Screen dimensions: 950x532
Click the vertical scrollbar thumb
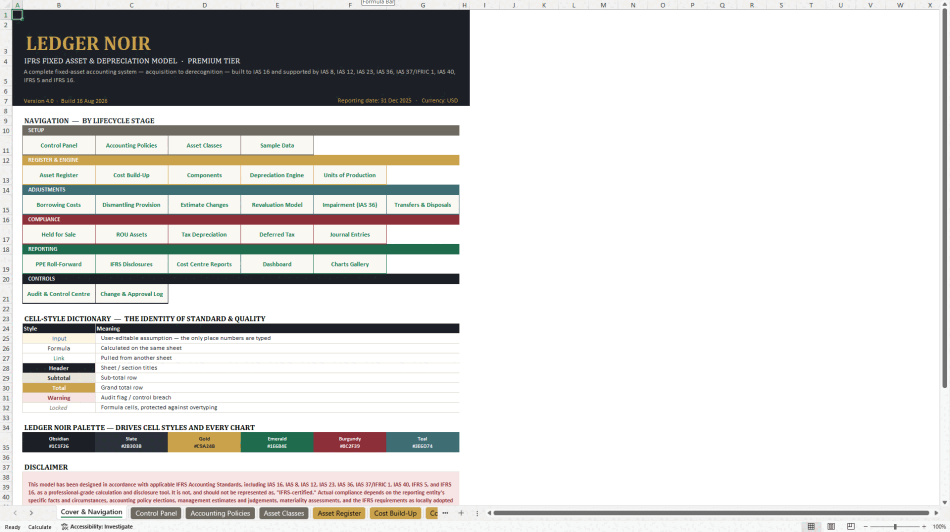coord(945,200)
